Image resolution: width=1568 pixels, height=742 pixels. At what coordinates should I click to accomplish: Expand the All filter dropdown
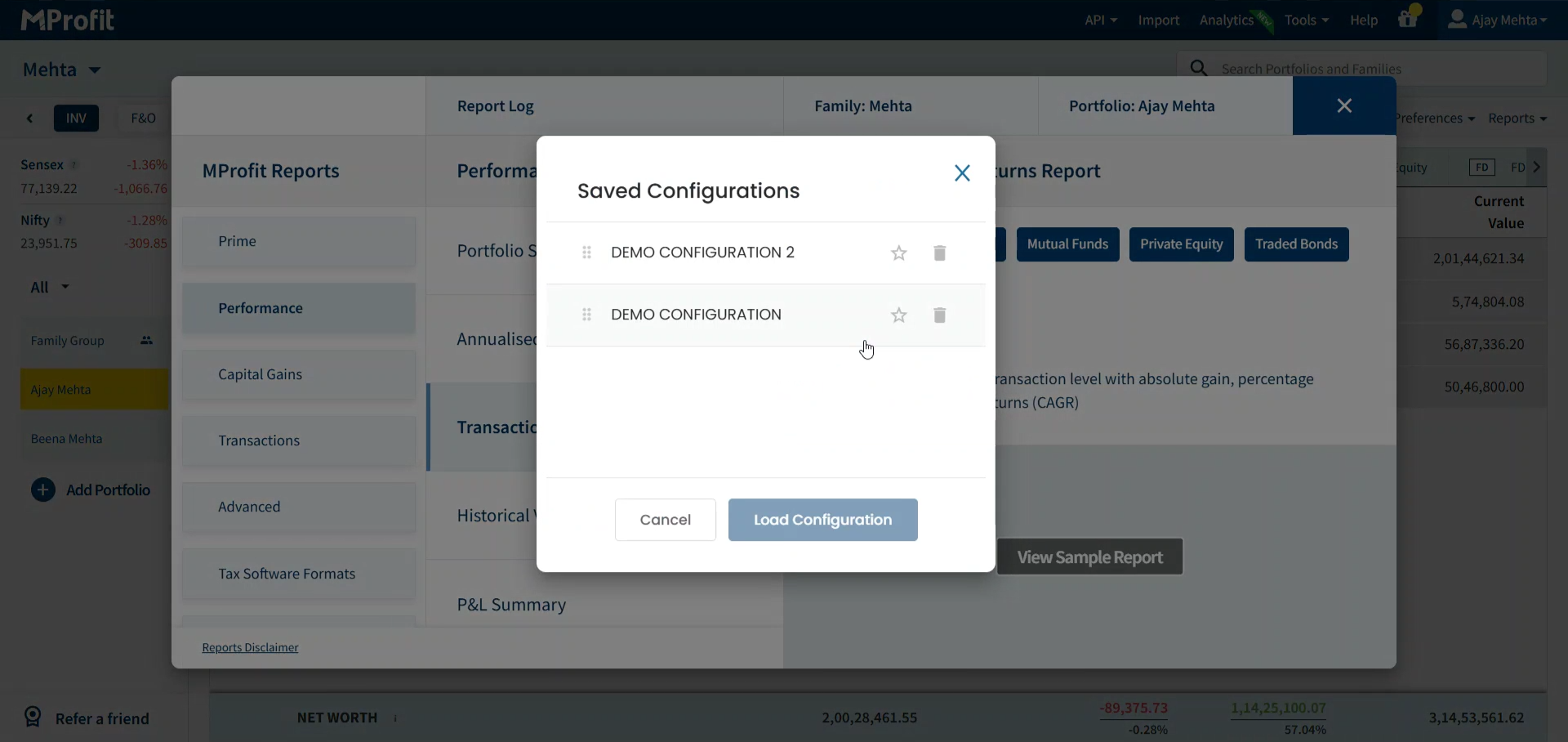coord(50,288)
